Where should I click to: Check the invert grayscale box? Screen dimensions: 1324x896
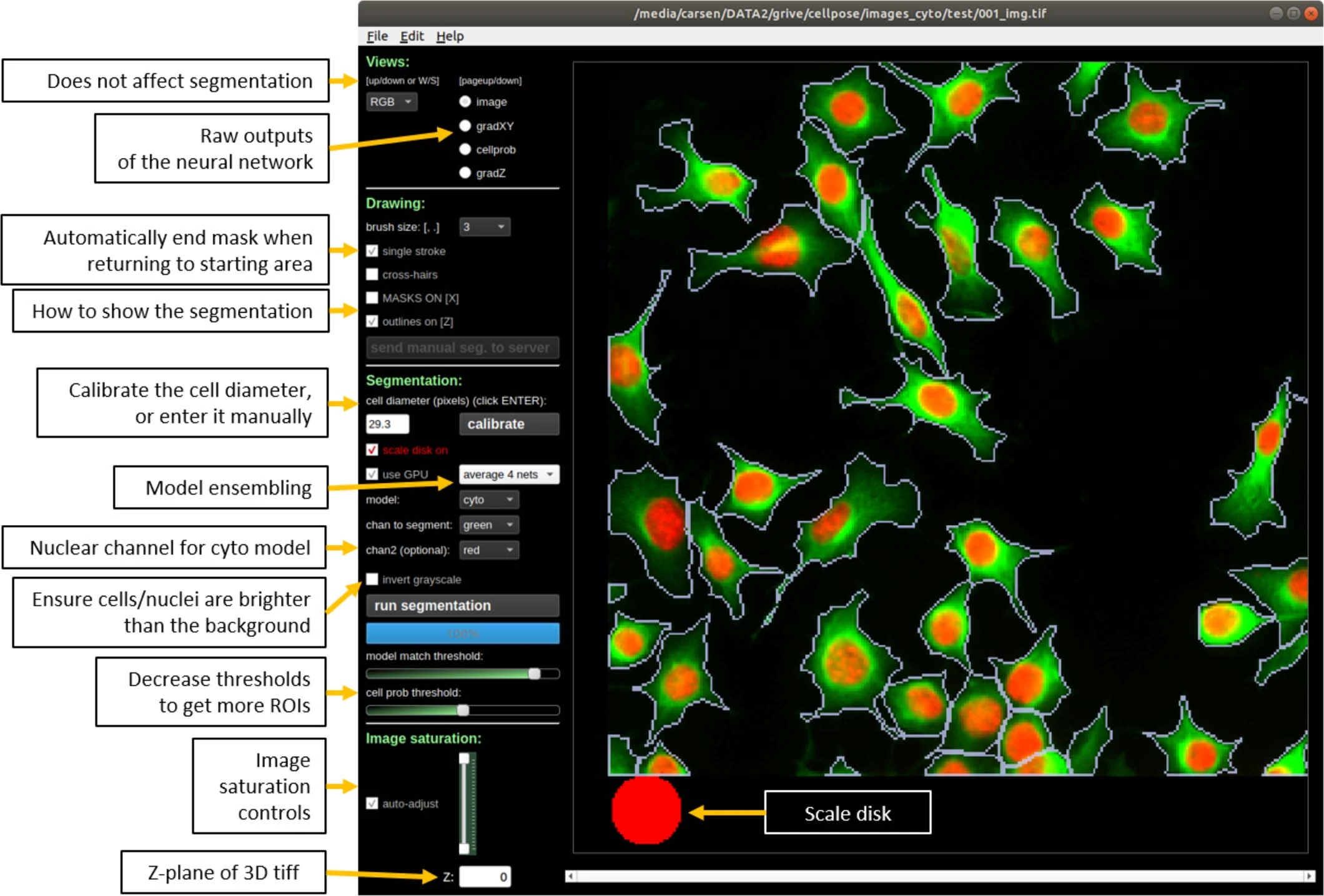coord(372,579)
